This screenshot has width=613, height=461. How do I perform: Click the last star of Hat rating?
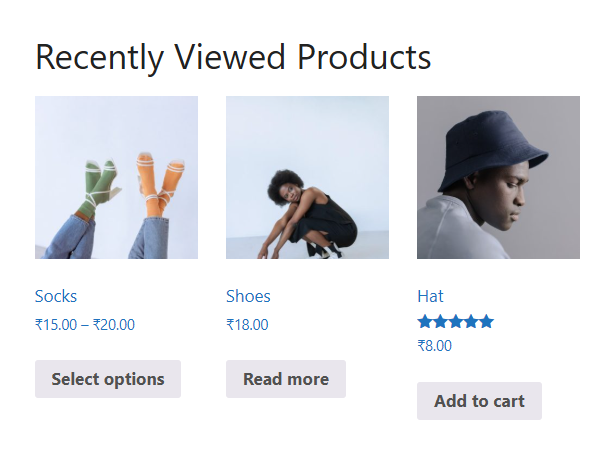point(486,322)
